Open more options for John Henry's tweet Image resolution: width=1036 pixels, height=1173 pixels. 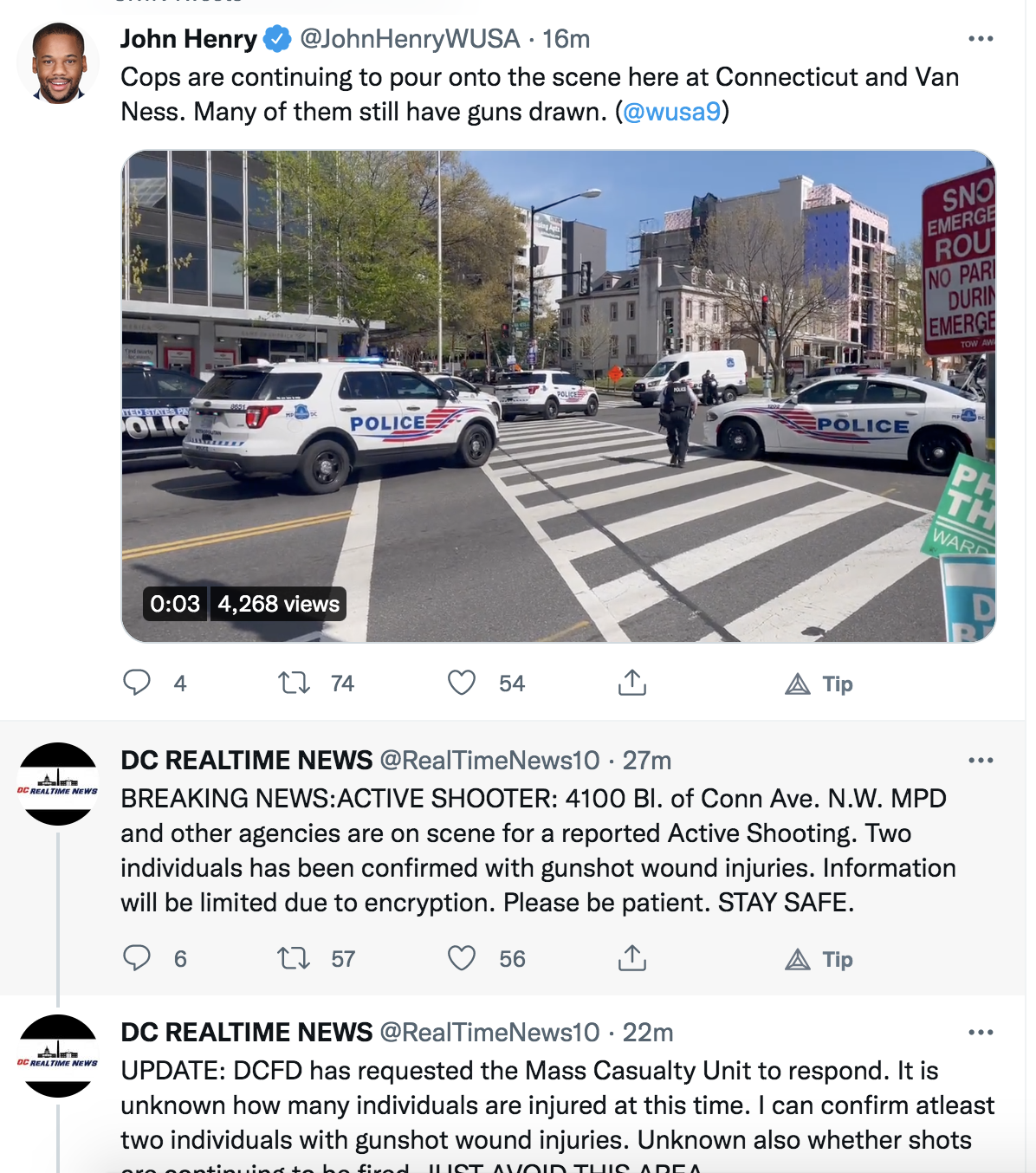(x=981, y=39)
